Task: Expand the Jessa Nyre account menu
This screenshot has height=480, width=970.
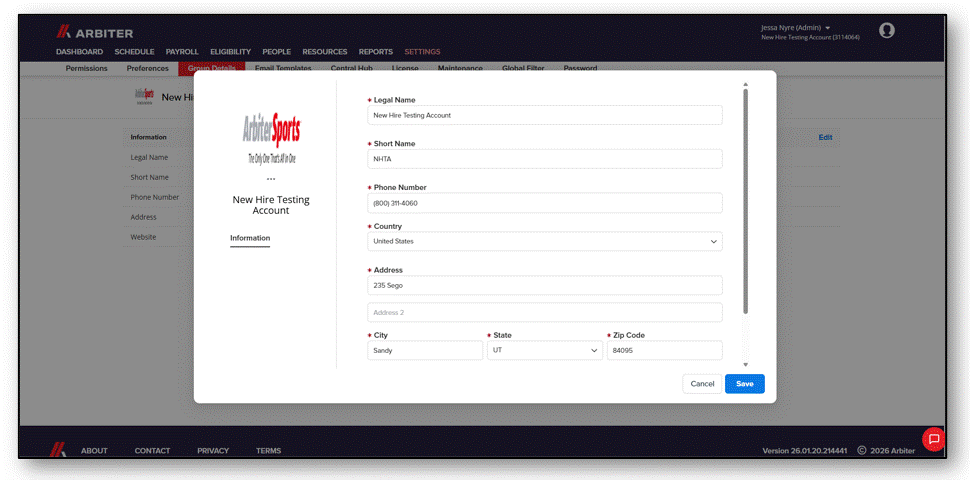Action: pyautogui.click(x=796, y=28)
